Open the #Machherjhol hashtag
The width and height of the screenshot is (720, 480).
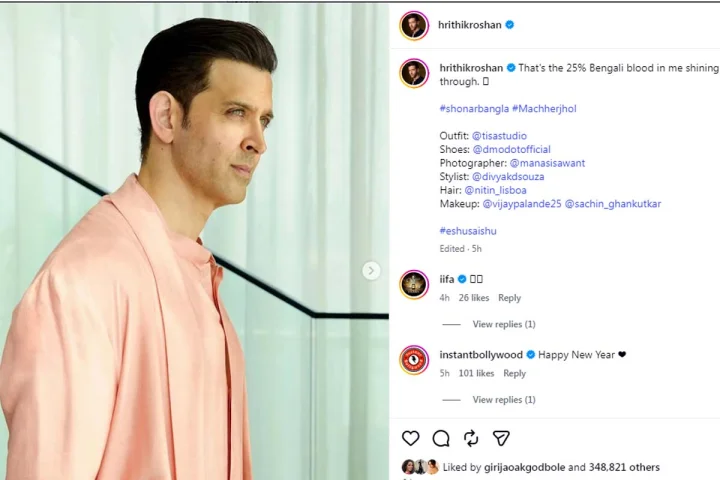point(544,109)
